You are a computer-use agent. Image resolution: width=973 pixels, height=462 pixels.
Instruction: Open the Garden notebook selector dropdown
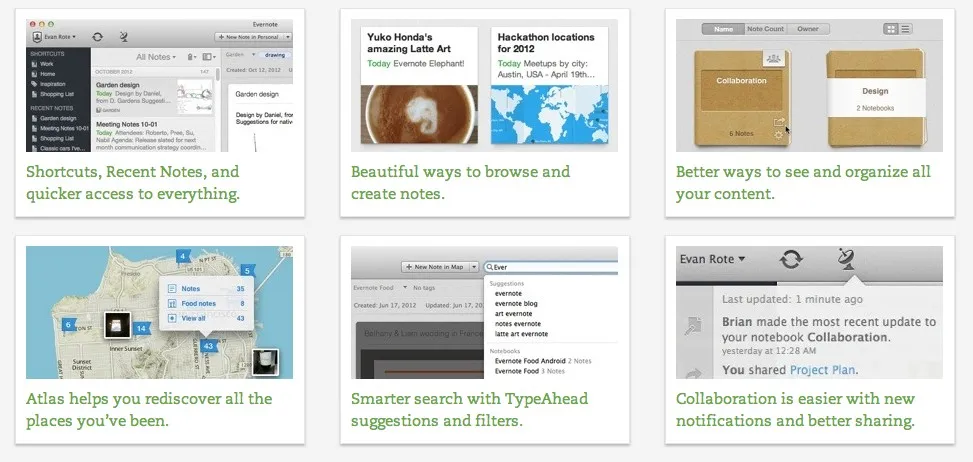click(x=241, y=55)
